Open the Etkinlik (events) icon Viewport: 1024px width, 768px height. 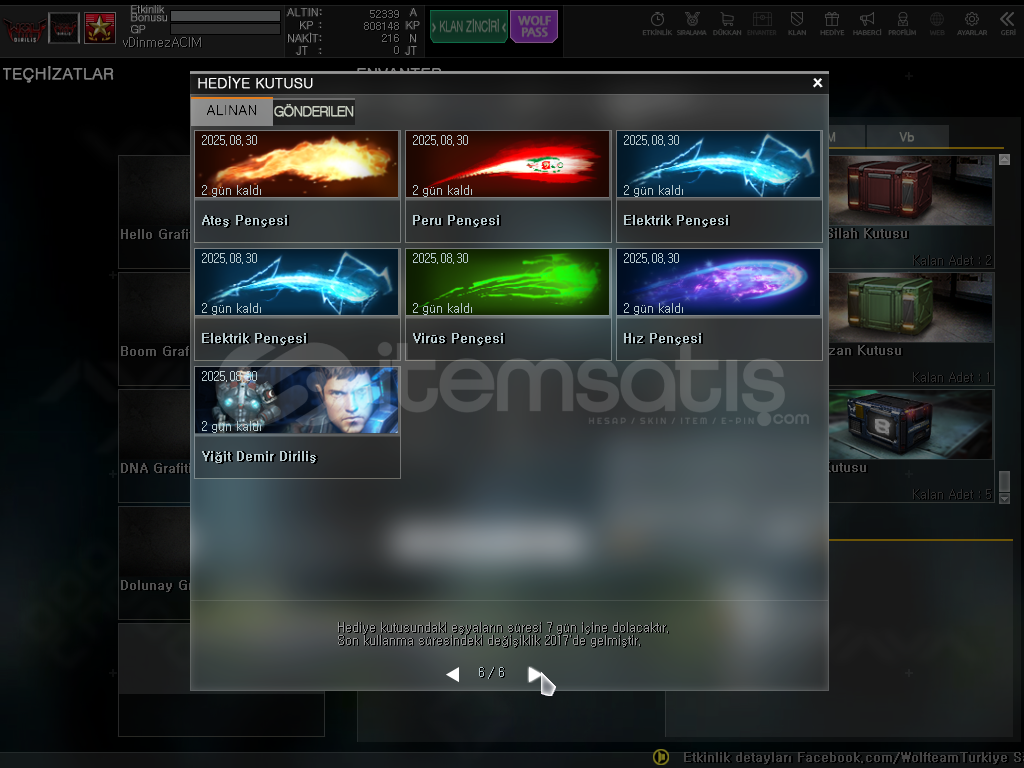657,22
